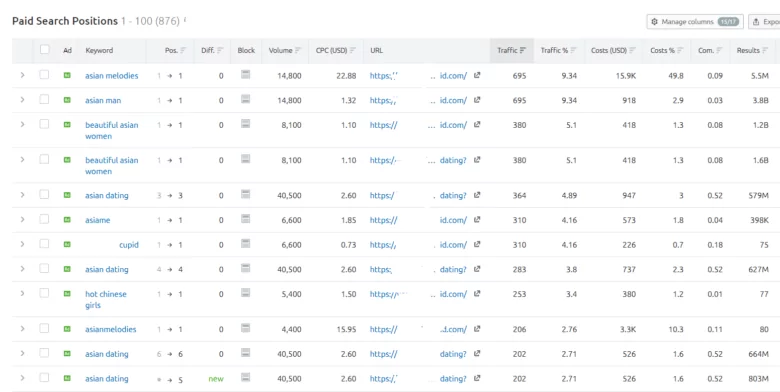
Task: Click the Export button
Action: pyautogui.click(x=764, y=22)
